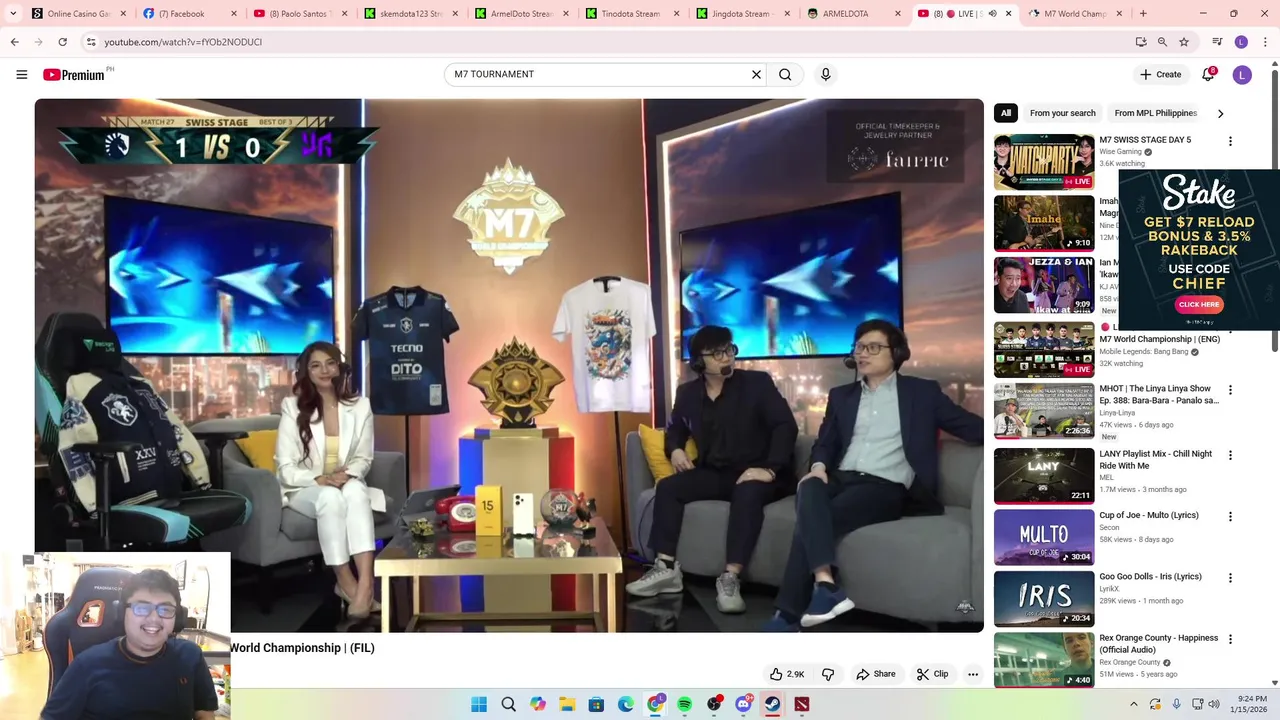The width and height of the screenshot is (1280, 720).
Task: Open options for LANY Playlist Mix
Action: tap(1230, 455)
